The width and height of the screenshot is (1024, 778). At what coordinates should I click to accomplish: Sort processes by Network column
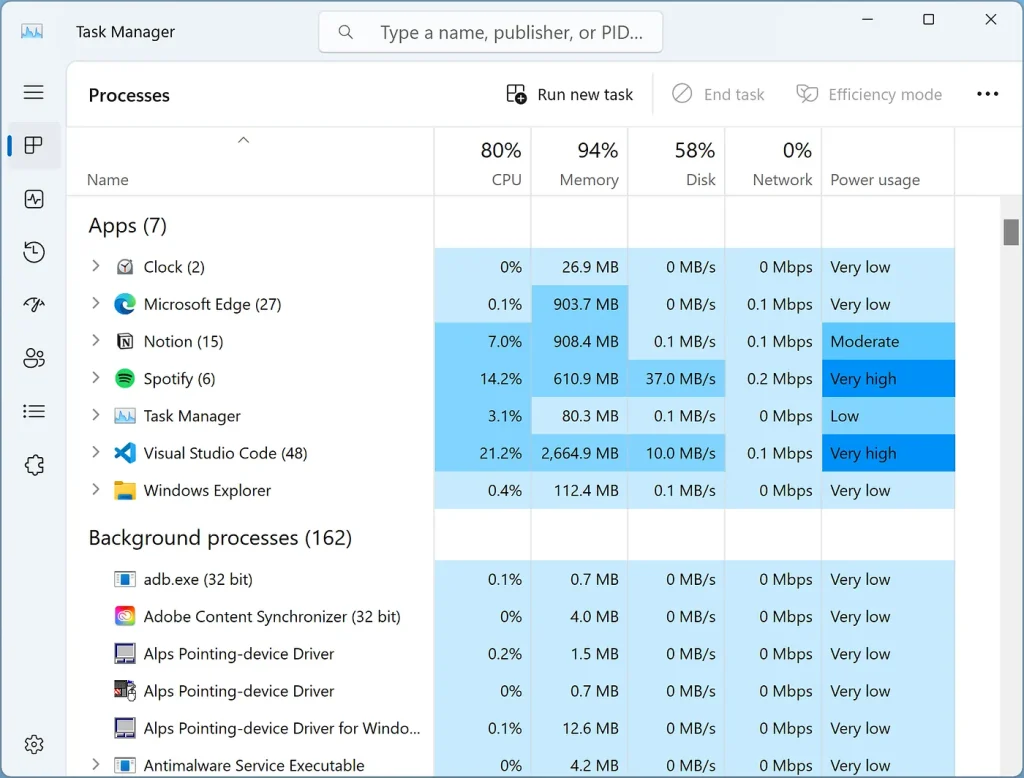[773, 162]
